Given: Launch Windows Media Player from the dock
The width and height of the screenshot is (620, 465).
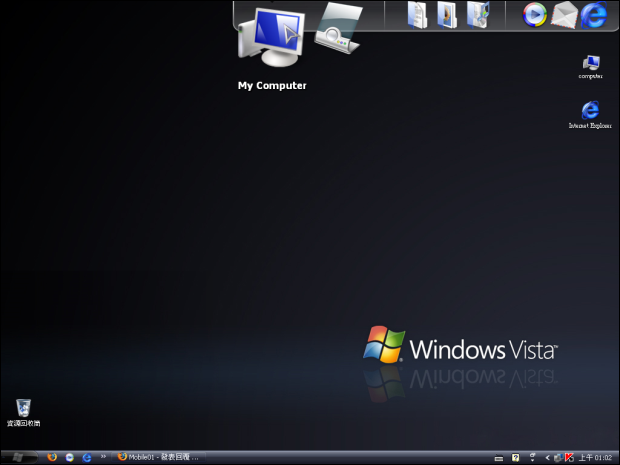Looking at the screenshot, I should [x=535, y=15].
